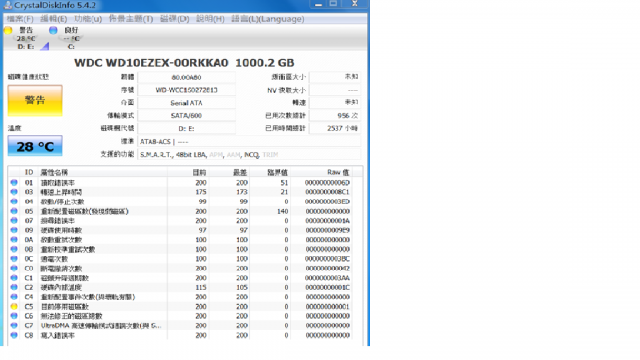640x360 pixels.
Task: Click the status orb for attribute C1
Action: 14,278
